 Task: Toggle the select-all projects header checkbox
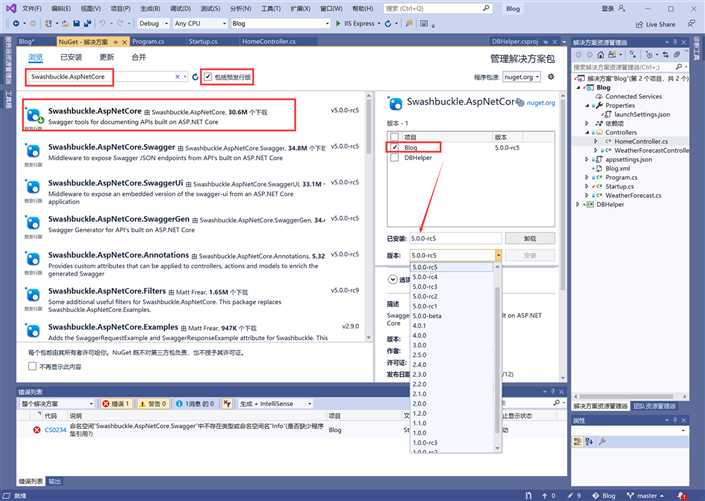tap(394, 137)
